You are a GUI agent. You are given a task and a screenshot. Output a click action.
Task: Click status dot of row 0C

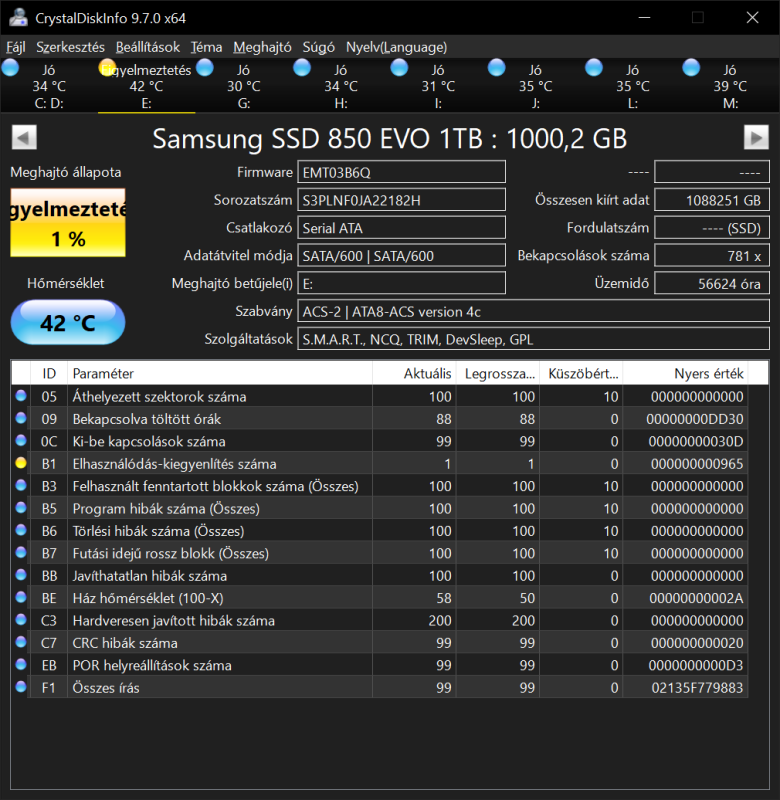21,440
